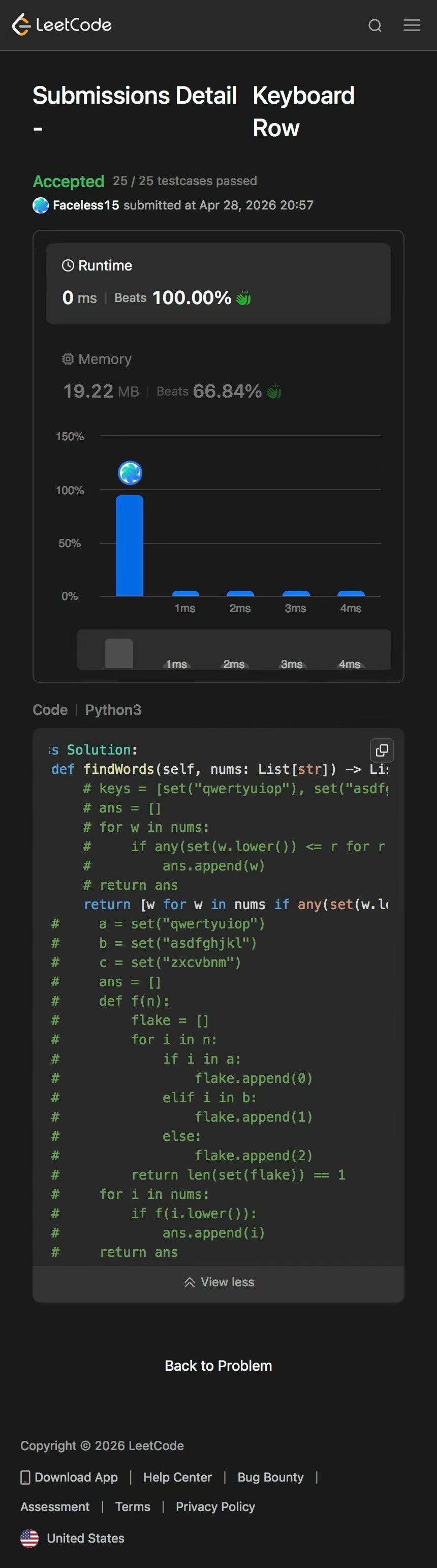The height and width of the screenshot is (1568, 437).
Task: Select the Runtime stats card
Action: pyautogui.click(x=218, y=284)
